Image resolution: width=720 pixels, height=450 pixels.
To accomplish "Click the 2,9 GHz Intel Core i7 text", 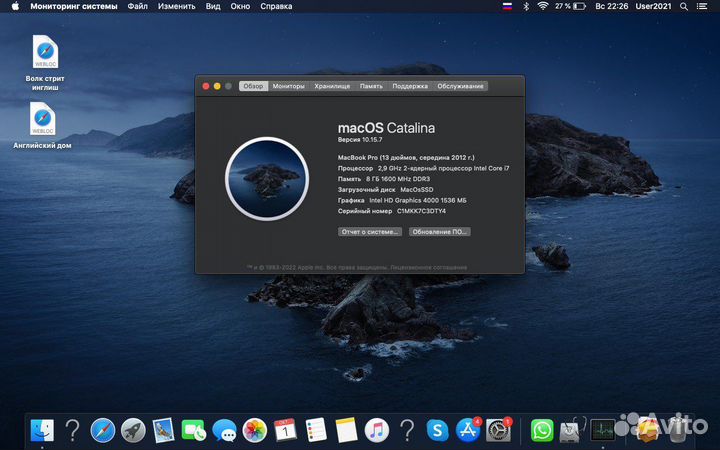I will [x=444, y=169].
